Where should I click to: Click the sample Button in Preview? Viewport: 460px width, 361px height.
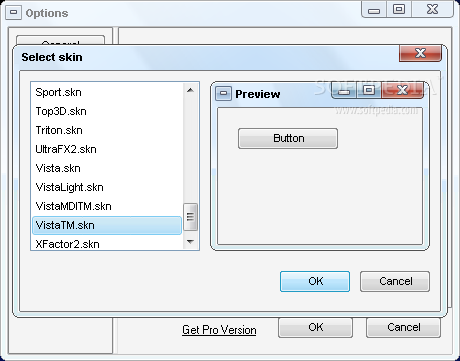point(288,138)
